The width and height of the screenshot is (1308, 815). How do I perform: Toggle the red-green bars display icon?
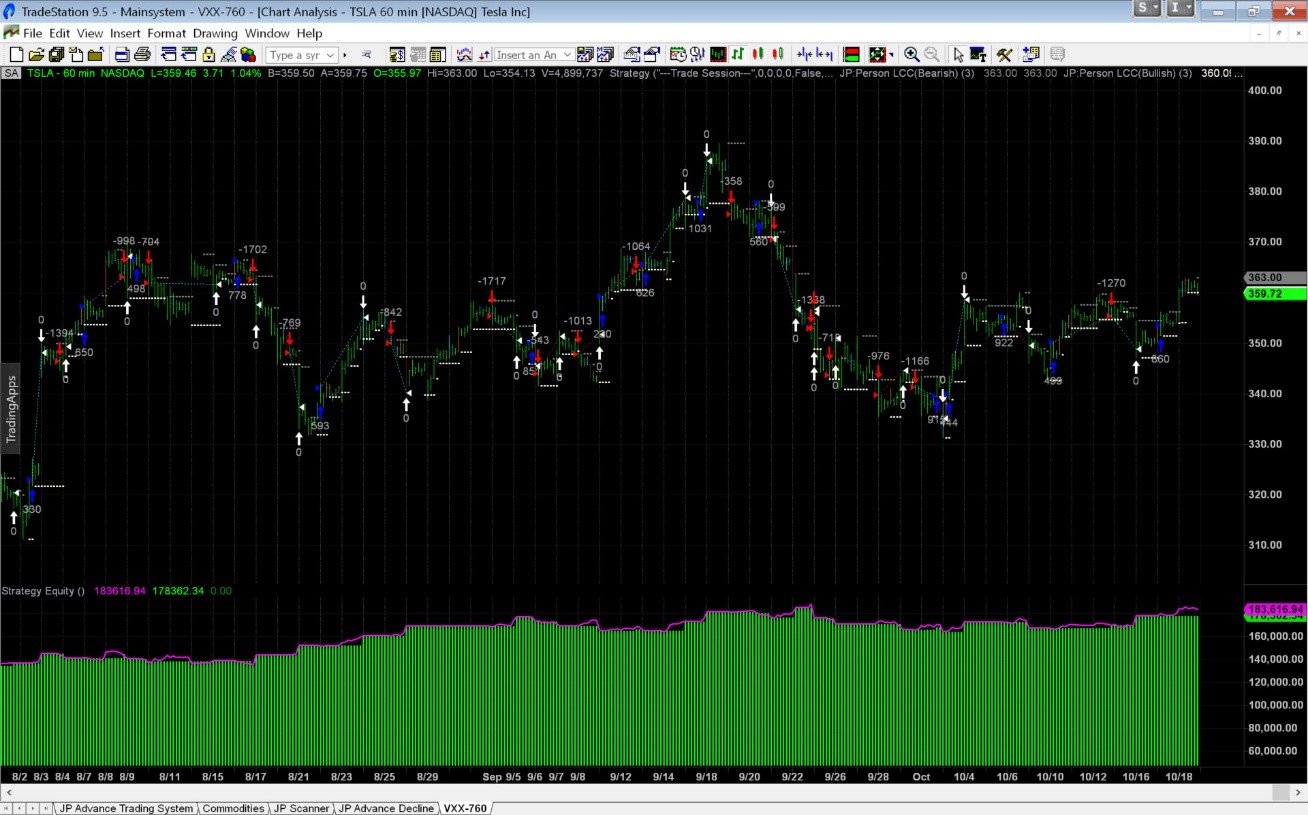[852, 55]
